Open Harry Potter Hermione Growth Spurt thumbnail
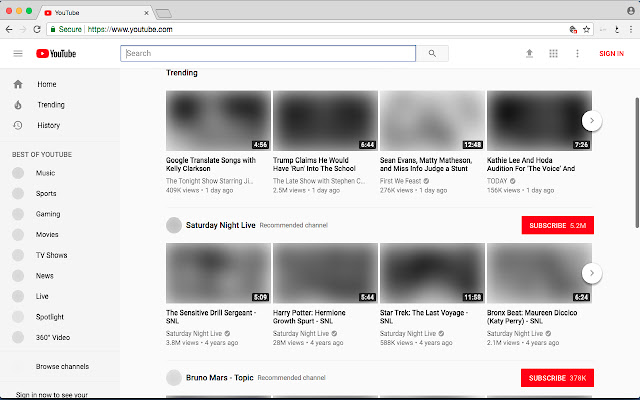The width and height of the screenshot is (640, 400). pos(325,273)
